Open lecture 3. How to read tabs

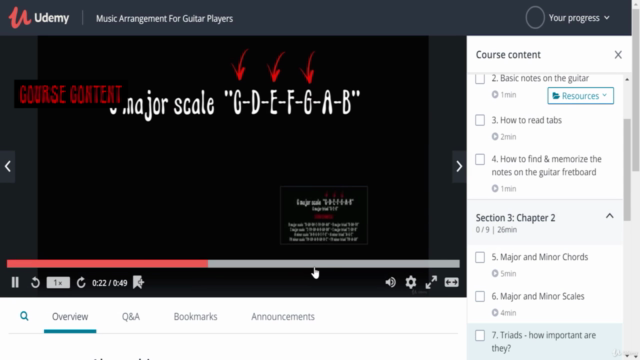[x=527, y=120]
